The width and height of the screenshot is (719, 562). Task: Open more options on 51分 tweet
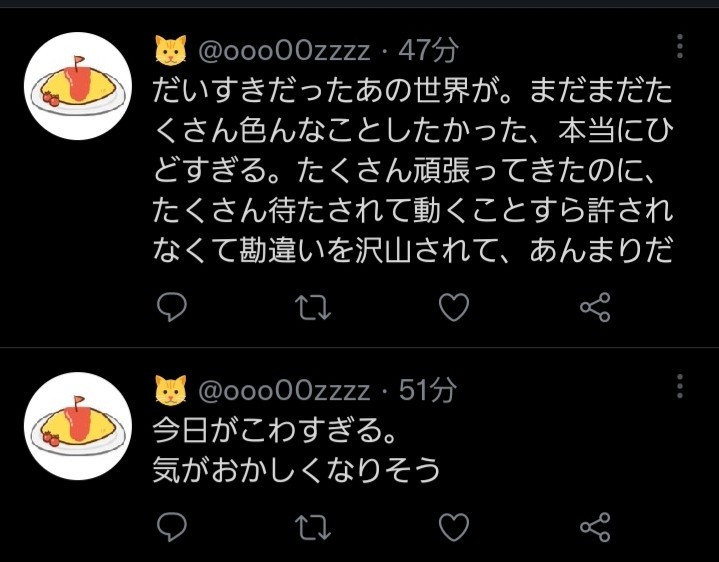click(x=680, y=386)
